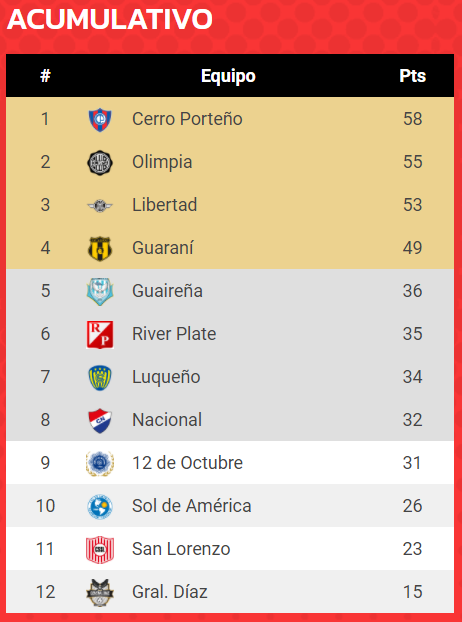This screenshot has height=622, width=462.
Task: Click the 12 de Octubre badge
Action: click(x=100, y=463)
